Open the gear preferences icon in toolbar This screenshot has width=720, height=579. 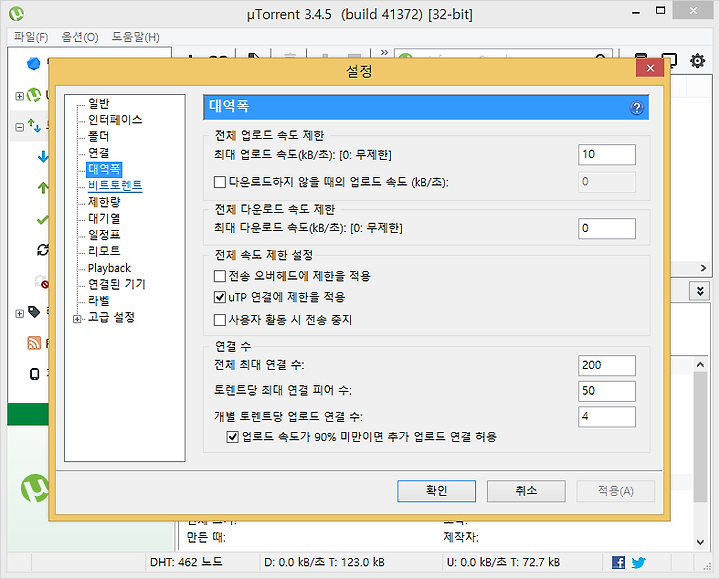click(697, 60)
